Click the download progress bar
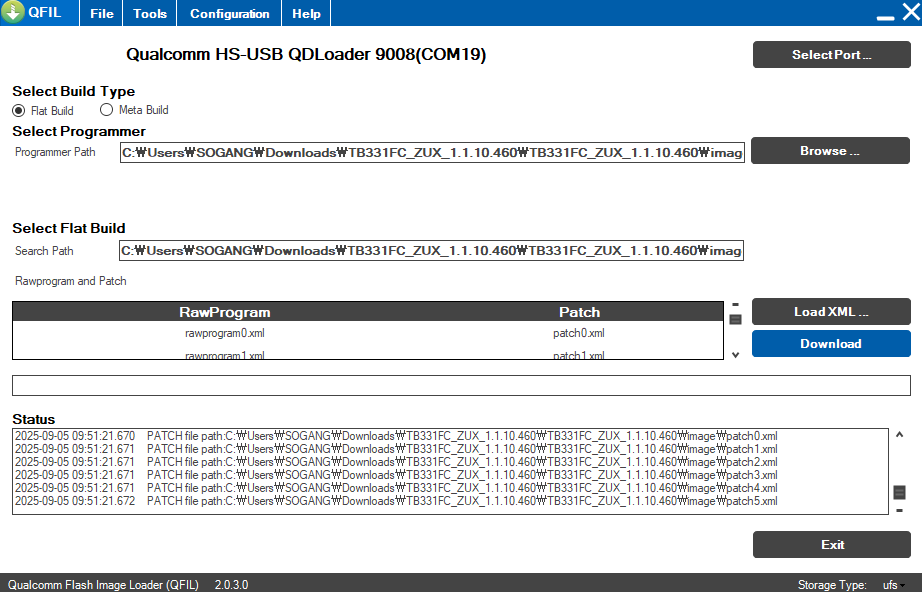922x592 pixels. 461,385
